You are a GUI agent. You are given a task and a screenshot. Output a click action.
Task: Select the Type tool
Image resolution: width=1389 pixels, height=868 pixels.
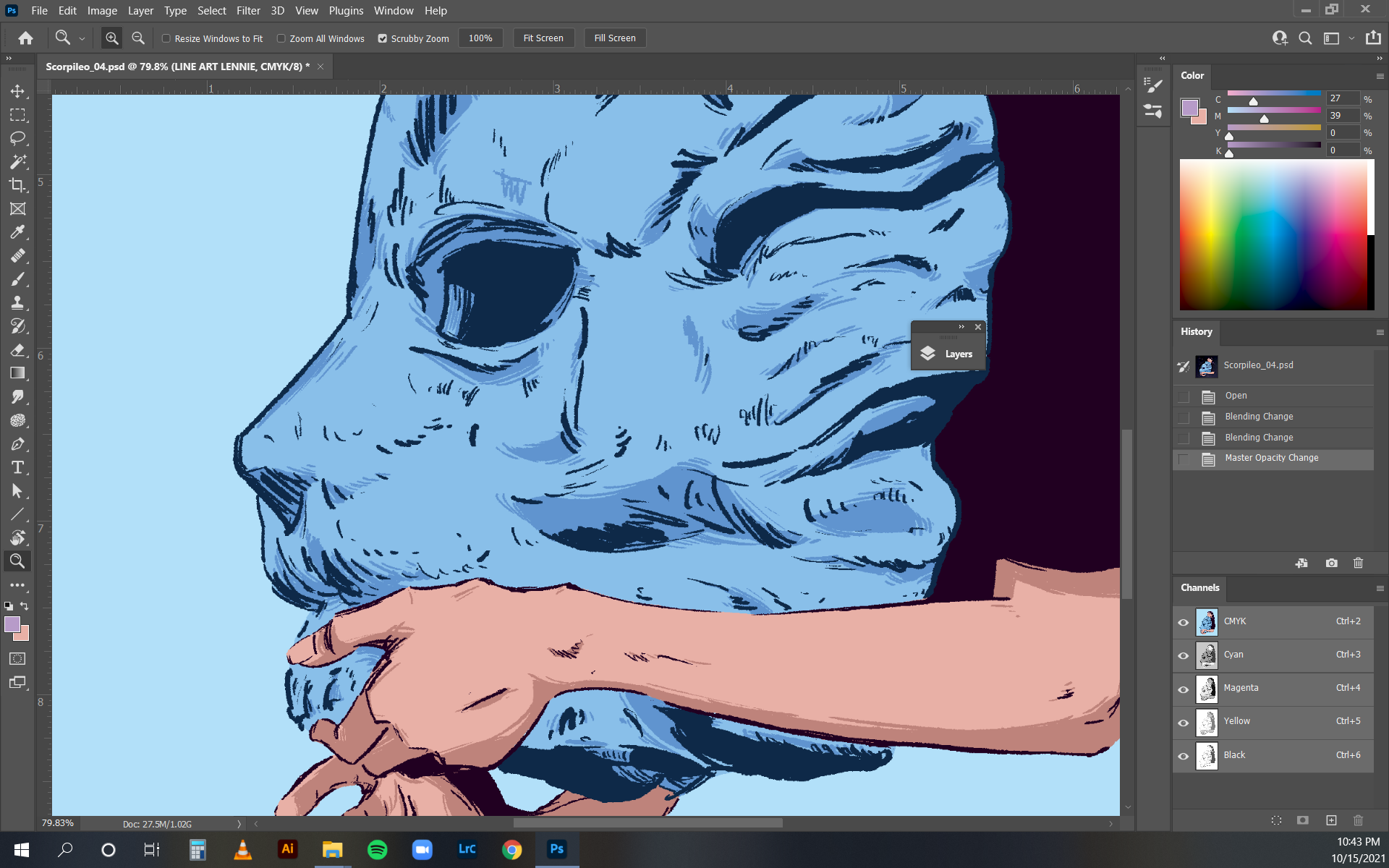pyautogui.click(x=17, y=467)
